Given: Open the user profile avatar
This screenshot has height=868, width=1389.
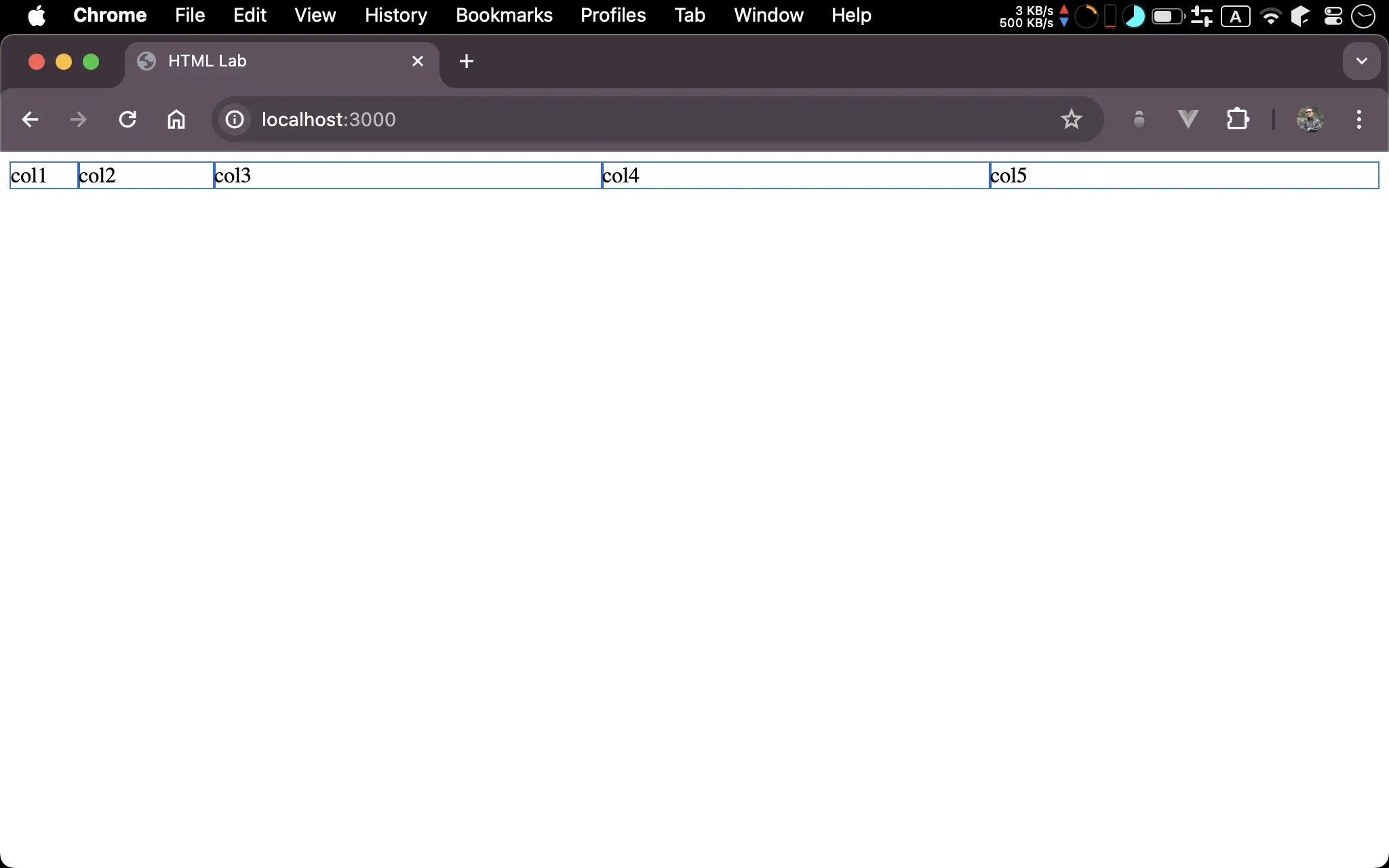Looking at the screenshot, I should tap(1310, 119).
